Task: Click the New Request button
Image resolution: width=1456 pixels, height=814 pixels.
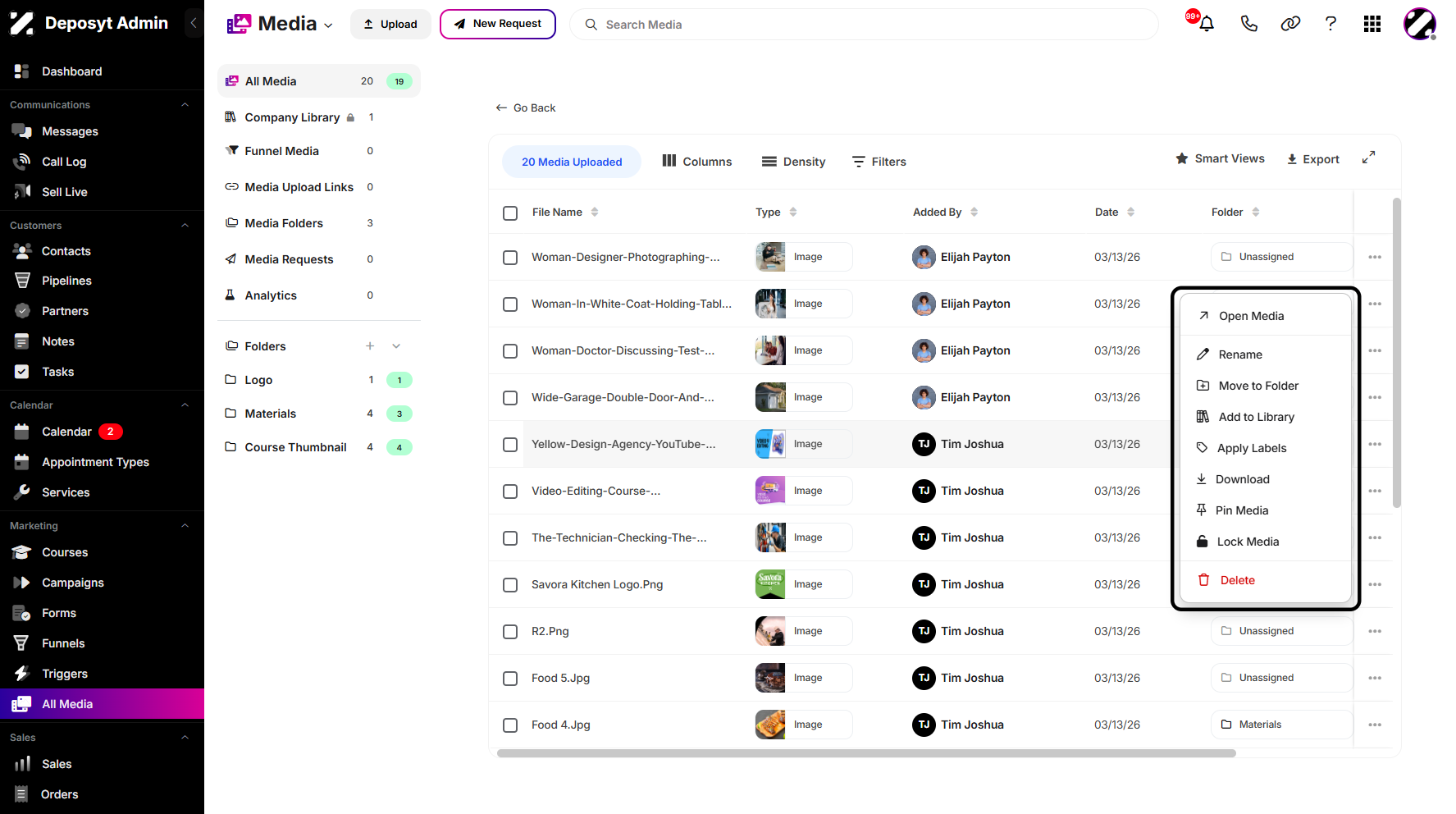Action: (498, 24)
